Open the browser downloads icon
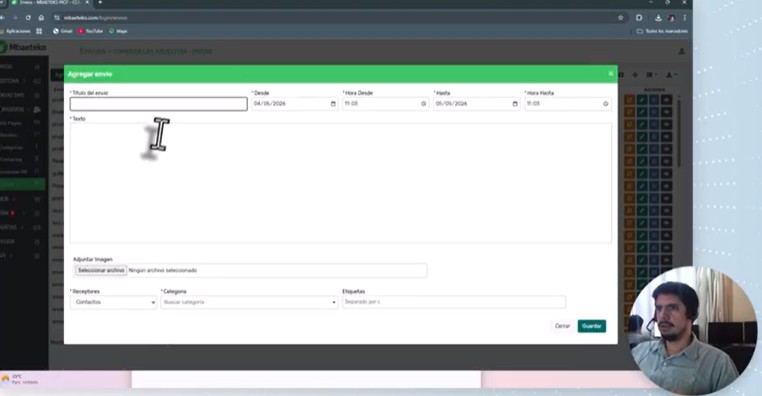This screenshot has width=762, height=396. coord(658,18)
